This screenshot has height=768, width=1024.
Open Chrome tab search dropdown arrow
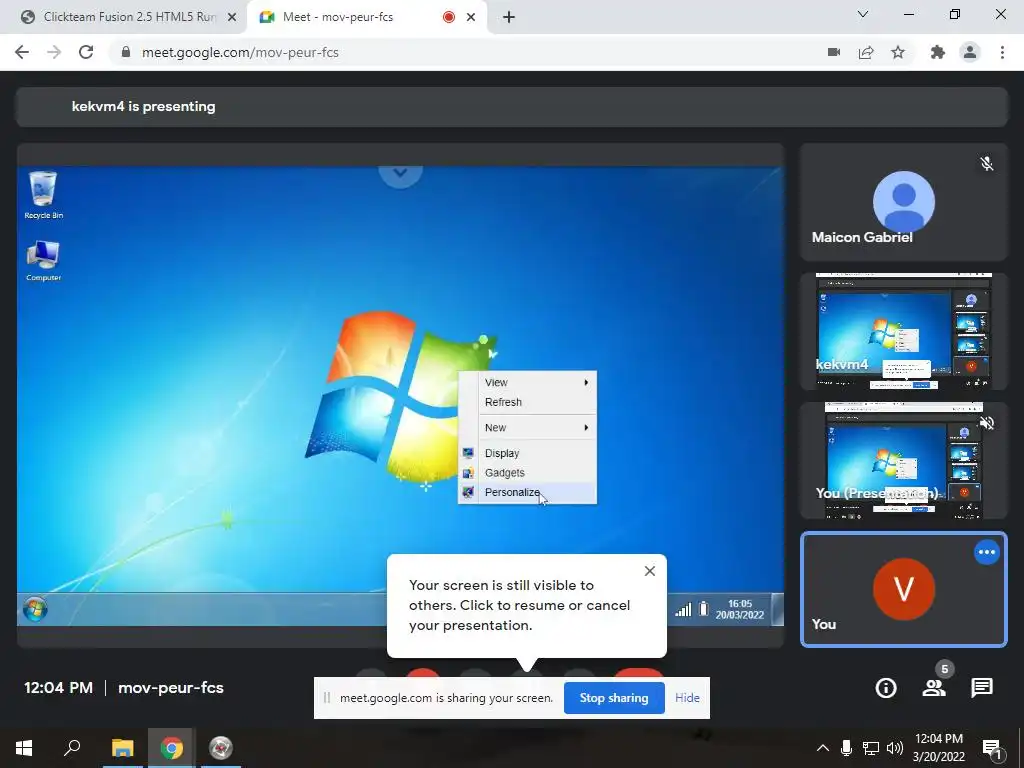click(x=863, y=14)
